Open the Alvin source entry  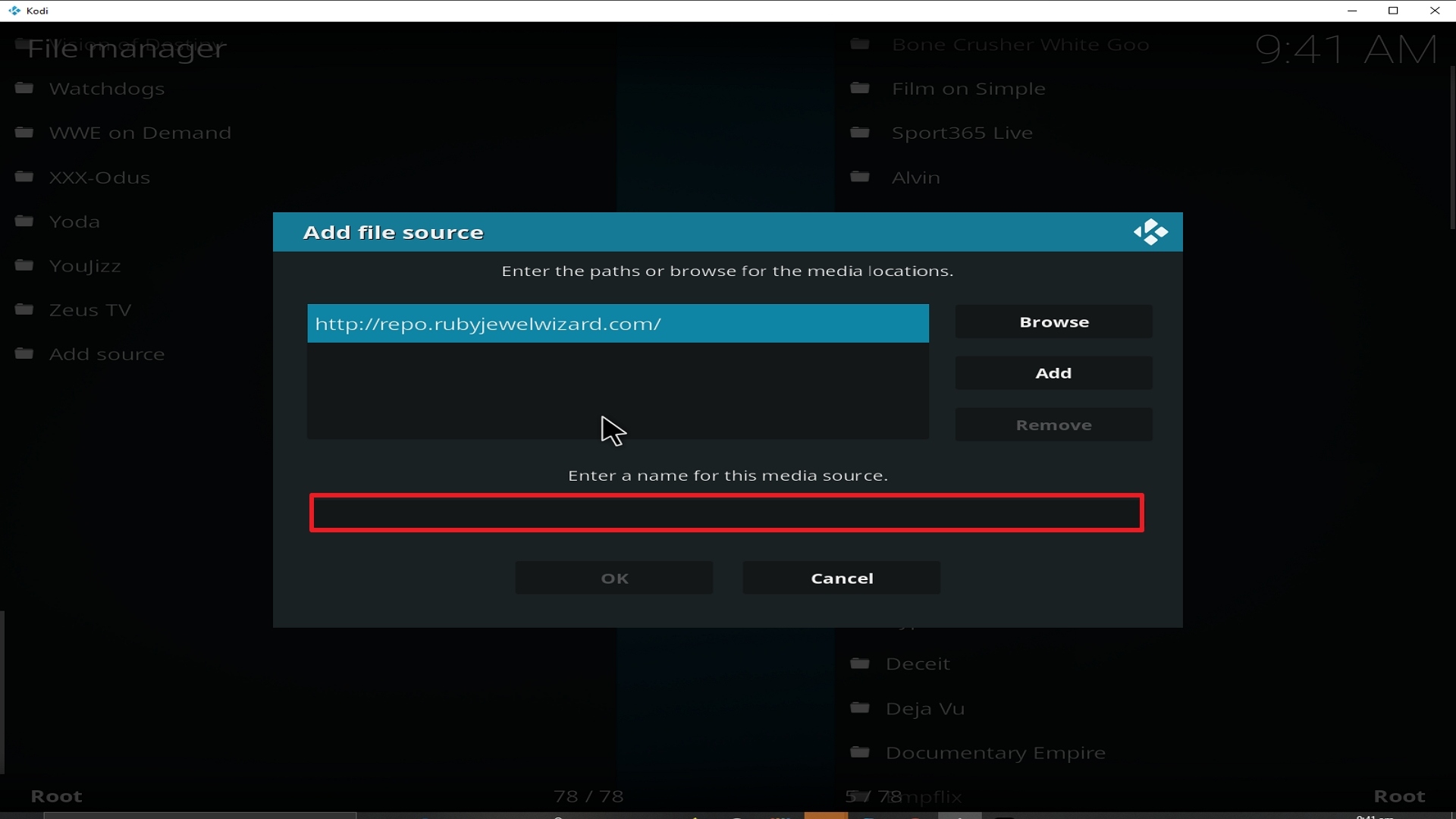(915, 177)
